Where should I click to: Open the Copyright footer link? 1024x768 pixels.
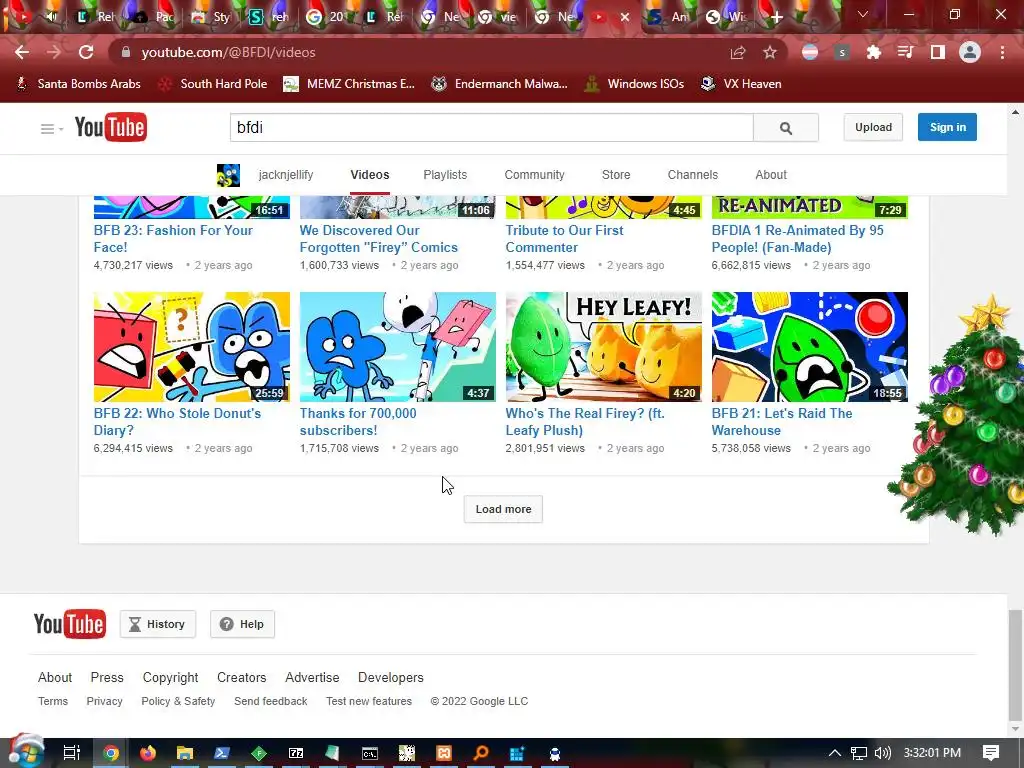(x=170, y=678)
